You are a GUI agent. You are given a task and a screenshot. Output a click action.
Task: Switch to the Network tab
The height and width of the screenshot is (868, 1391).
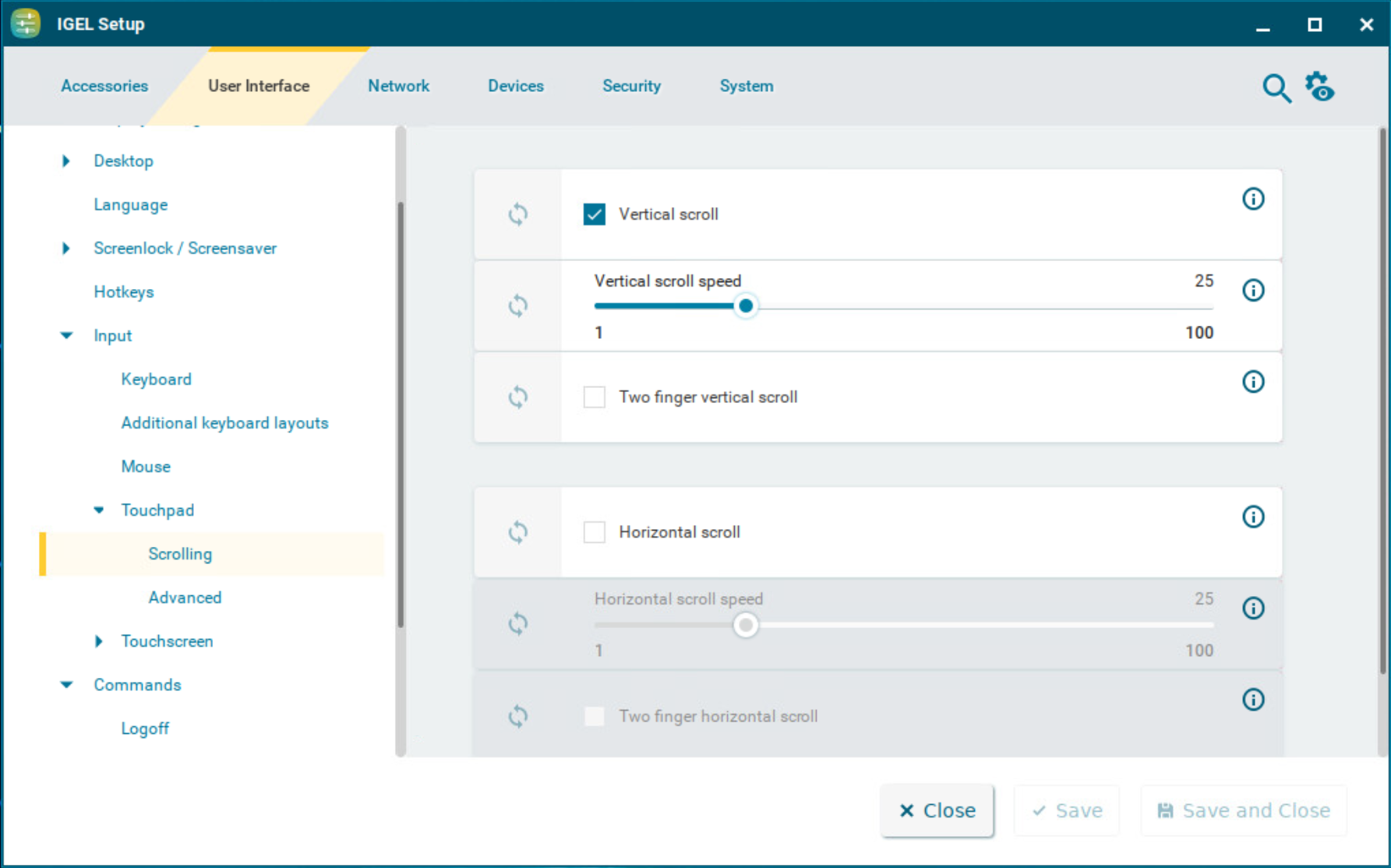tap(398, 86)
